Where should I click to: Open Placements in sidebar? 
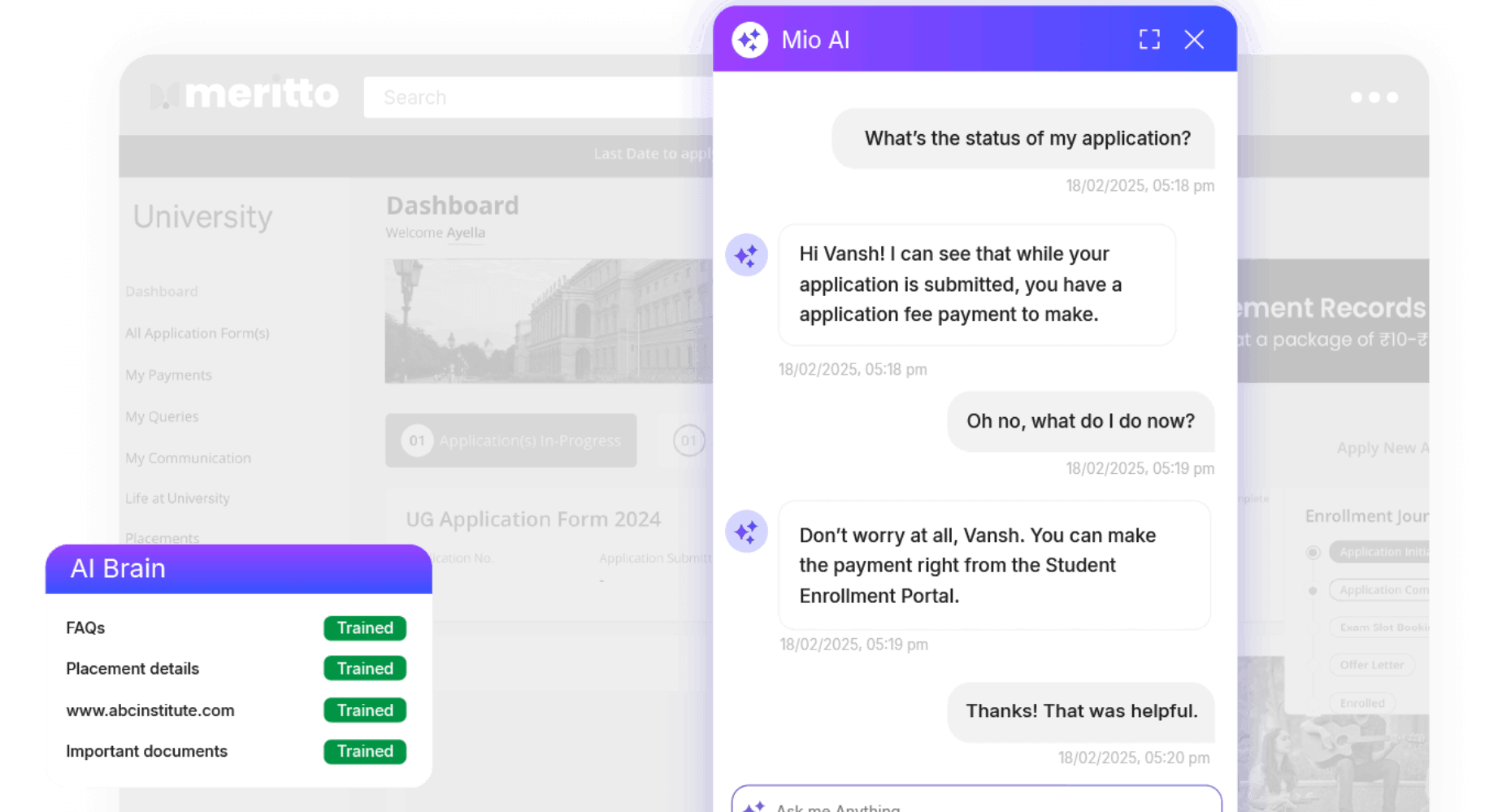coord(163,537)
